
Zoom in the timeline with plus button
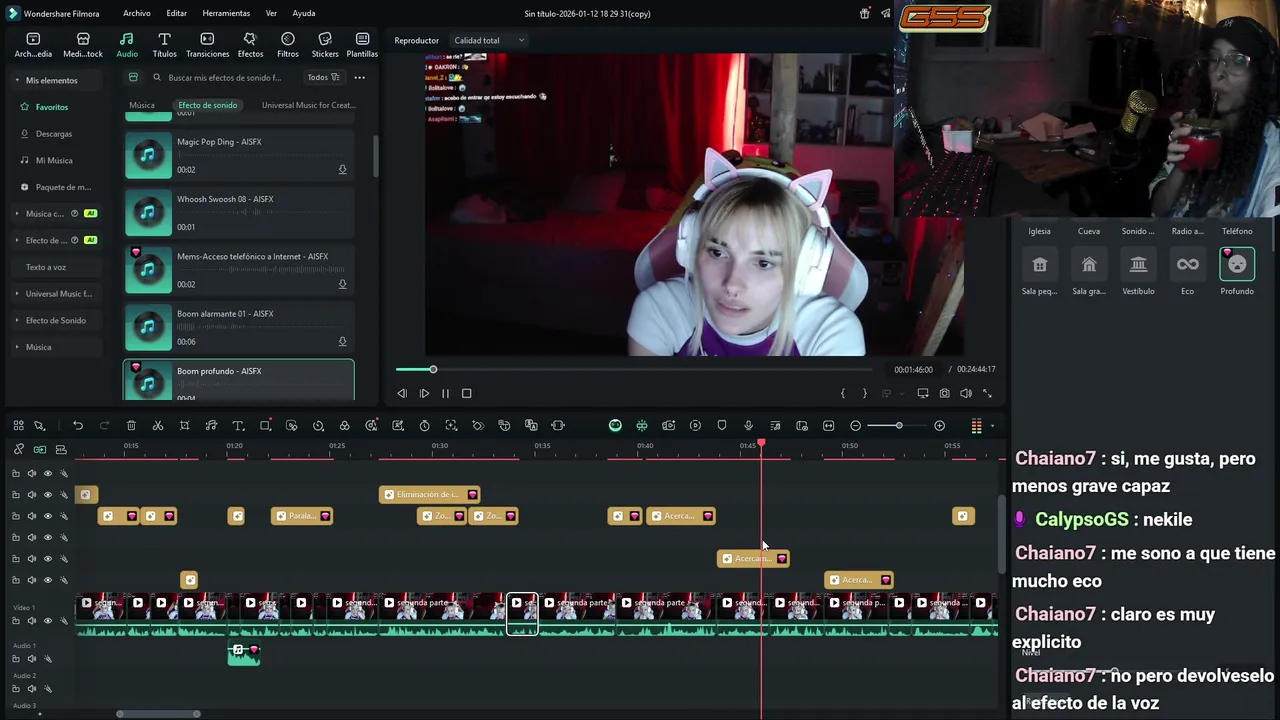pos(939,426)
